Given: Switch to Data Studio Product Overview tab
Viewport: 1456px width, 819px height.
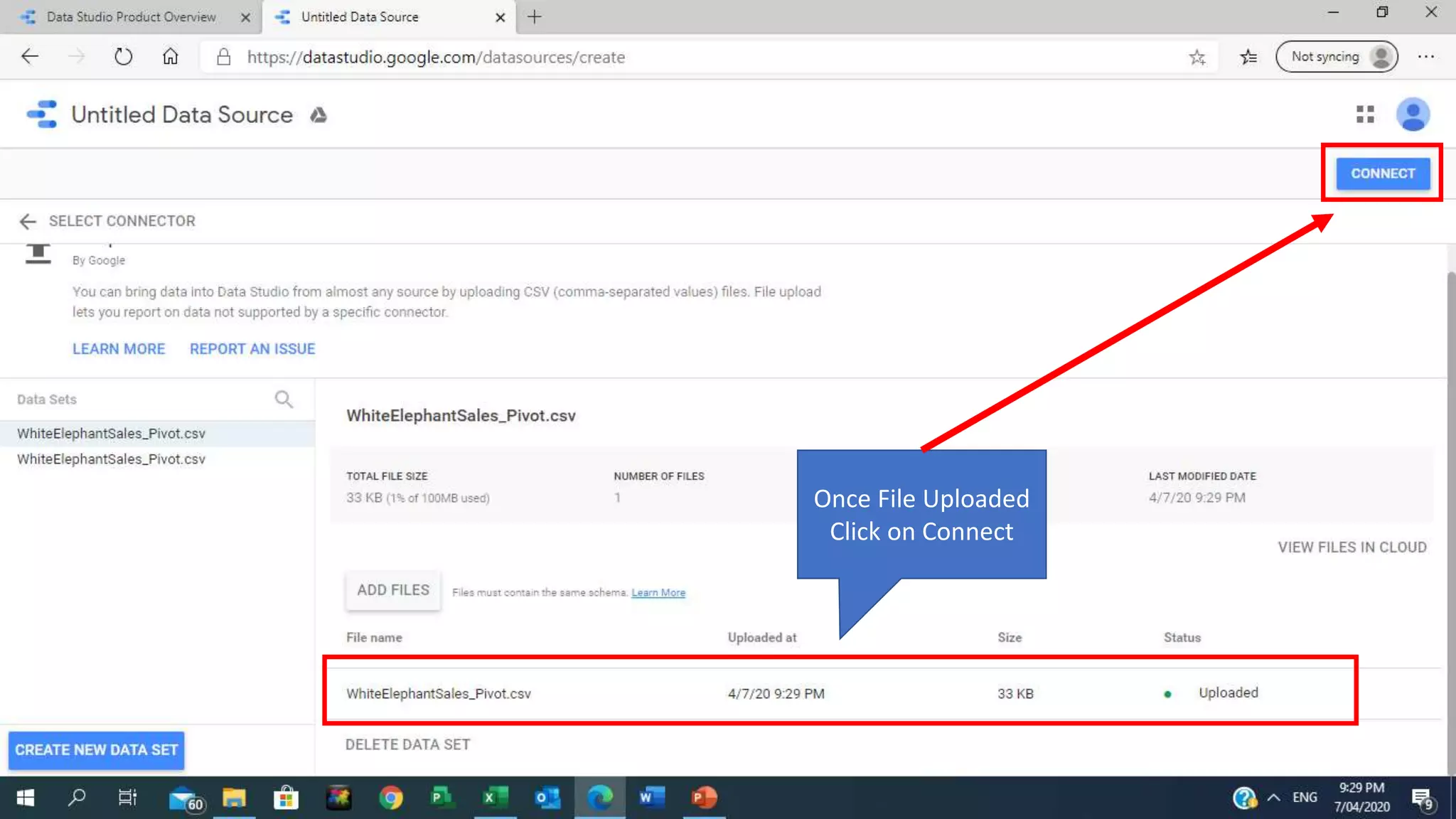Looking at the screenshot, I should tap(130, 17).
